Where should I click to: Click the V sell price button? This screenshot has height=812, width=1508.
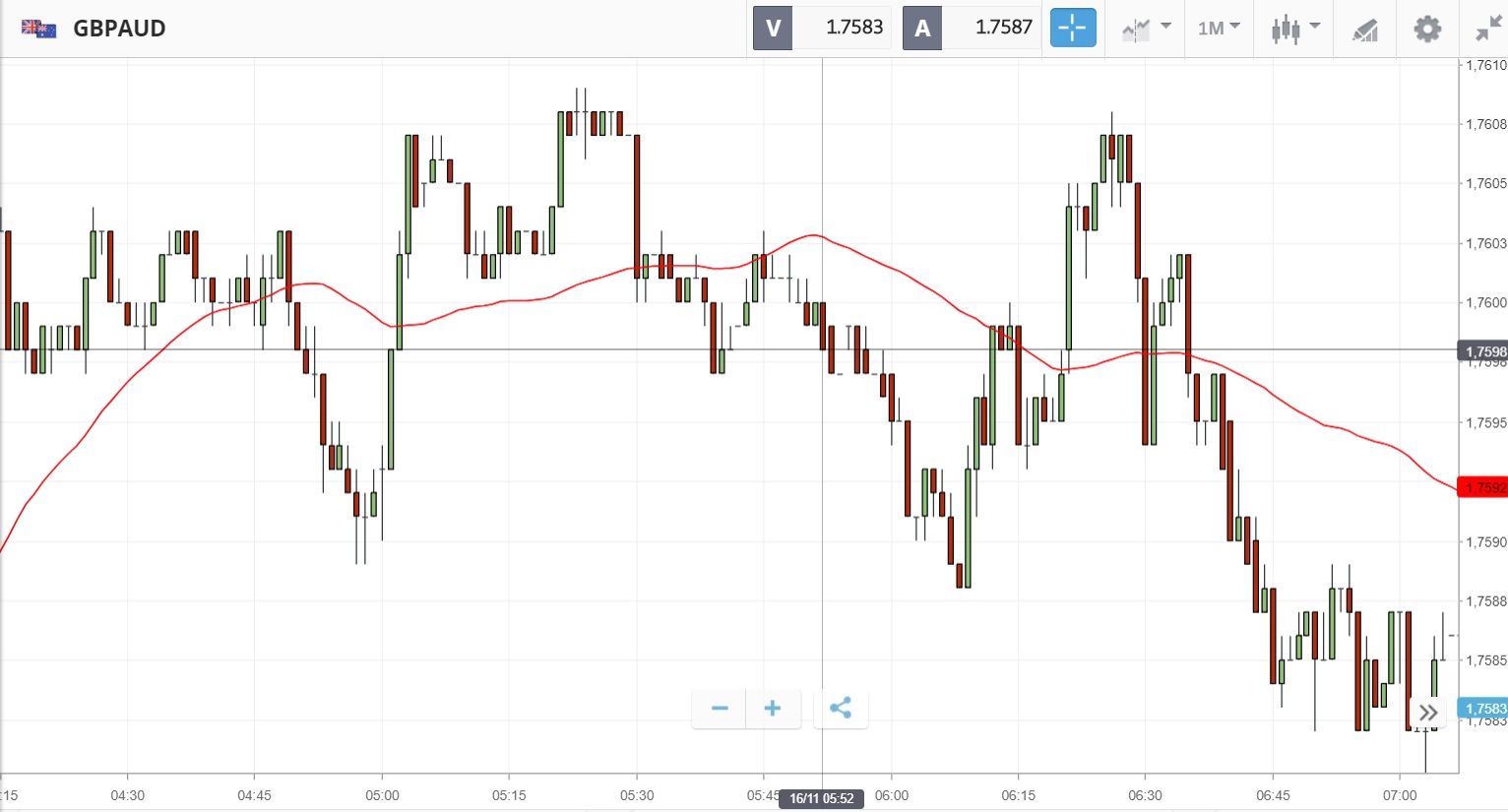click(x=773, y=28)
